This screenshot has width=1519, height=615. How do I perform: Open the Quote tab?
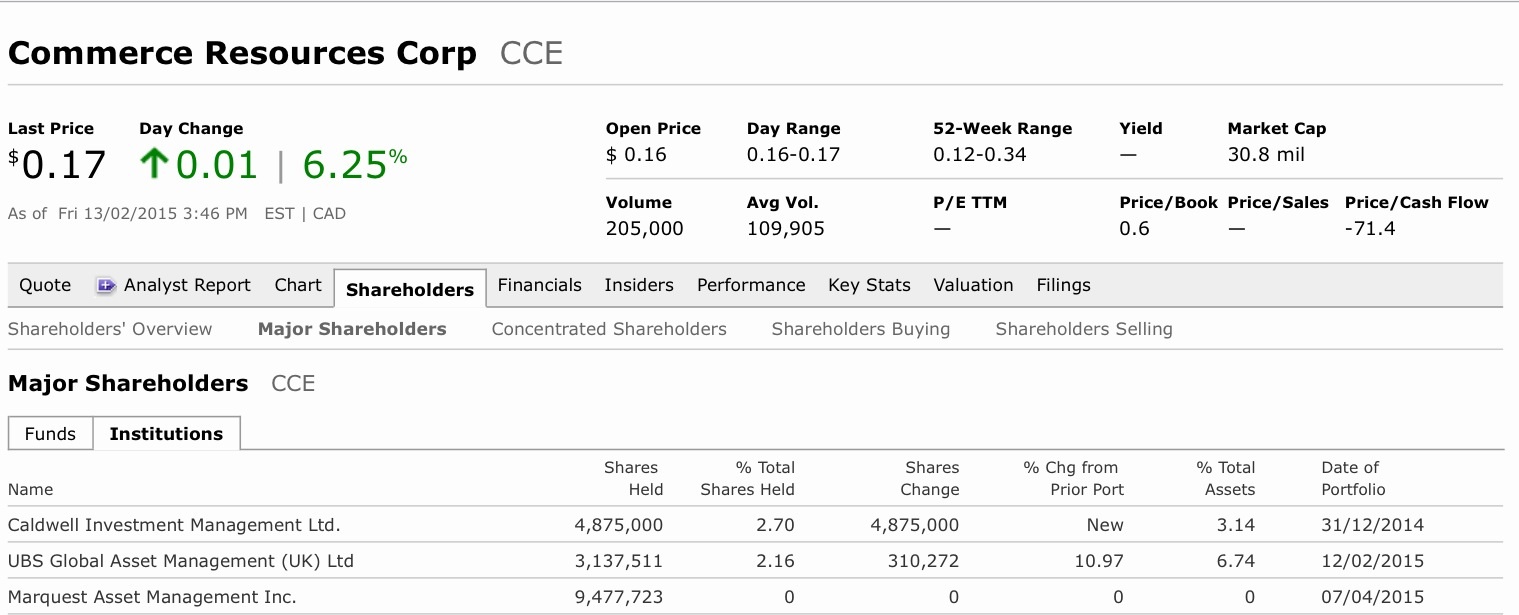click(44, 285)
